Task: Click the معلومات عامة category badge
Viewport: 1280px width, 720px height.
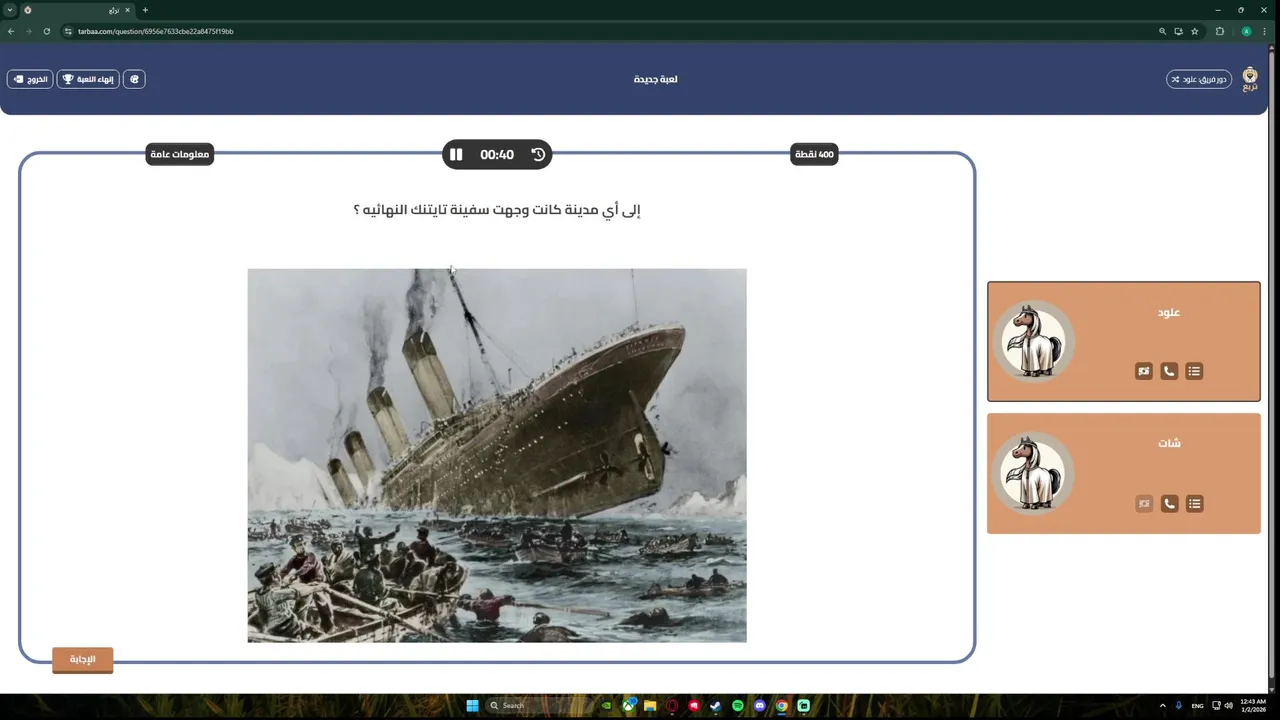Action: tap(180, 155)
